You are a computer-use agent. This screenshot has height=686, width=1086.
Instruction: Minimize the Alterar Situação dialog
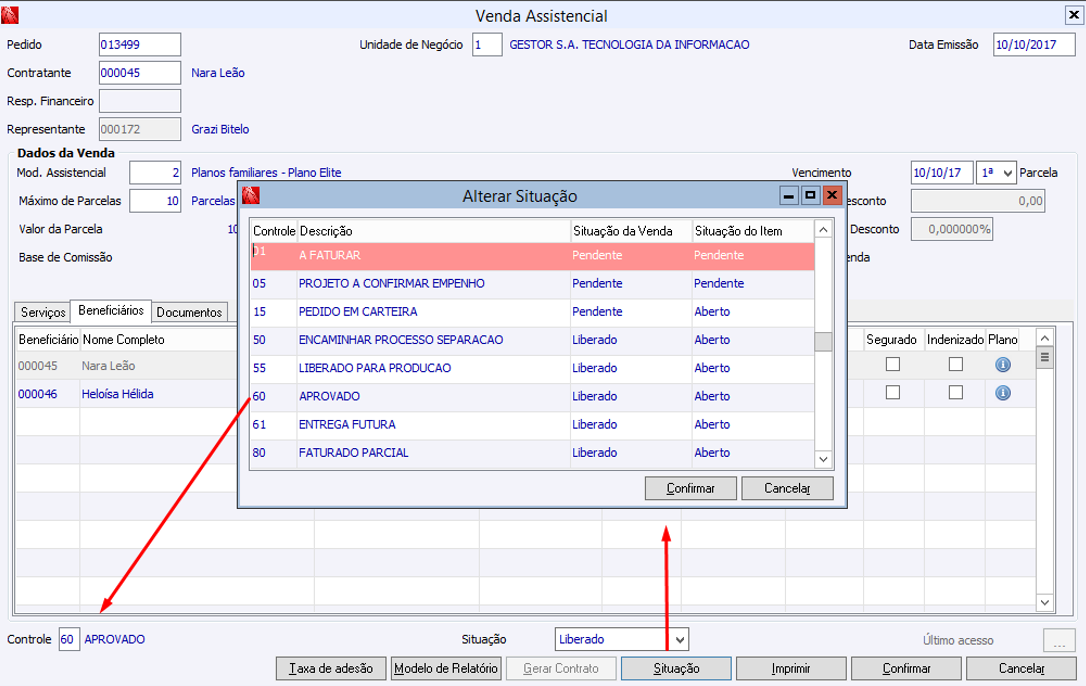(x=788, y=195)
